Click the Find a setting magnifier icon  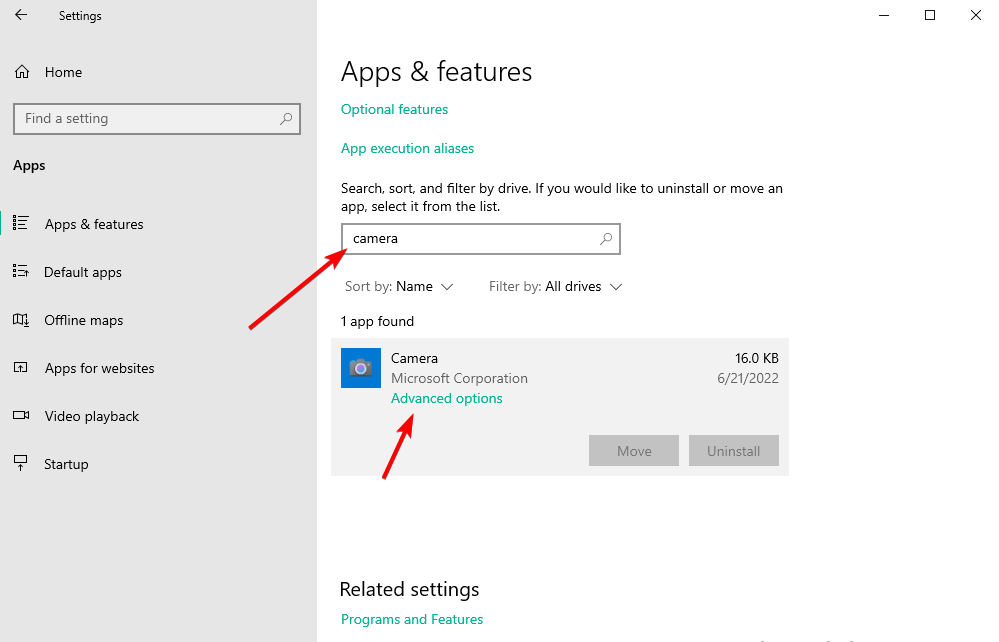point(286,118)
